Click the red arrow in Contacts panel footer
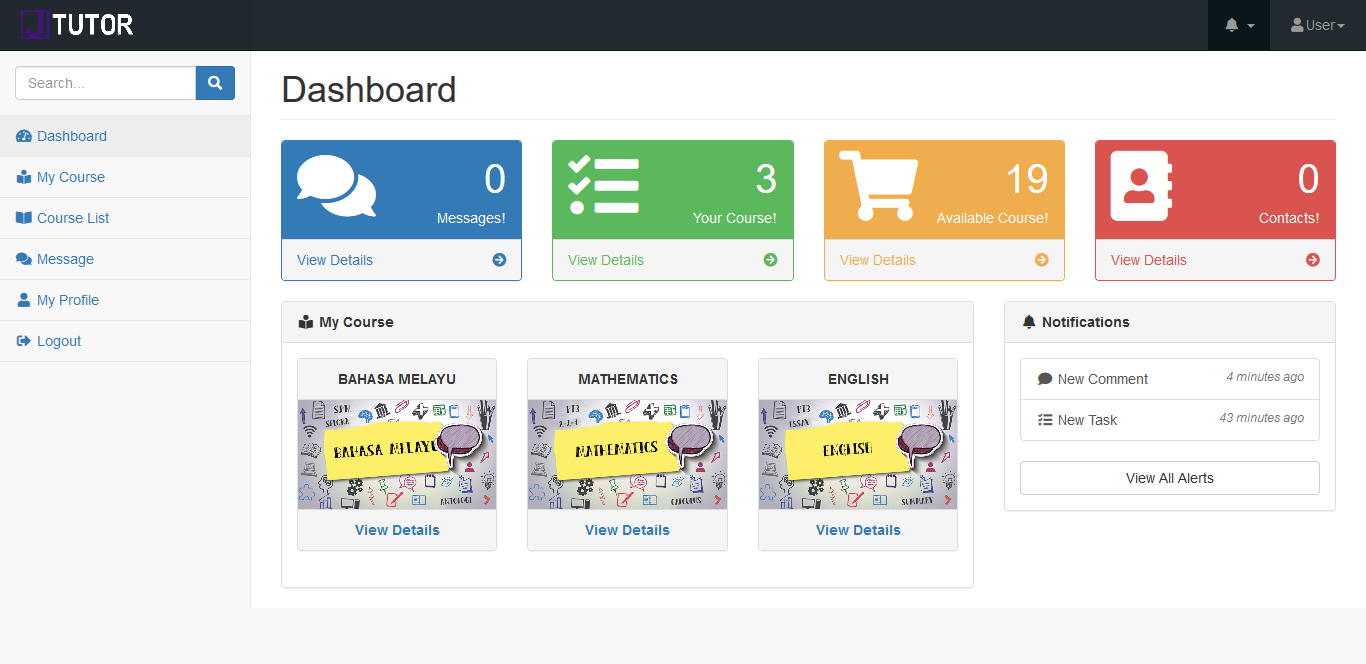 click(1313, 260)
